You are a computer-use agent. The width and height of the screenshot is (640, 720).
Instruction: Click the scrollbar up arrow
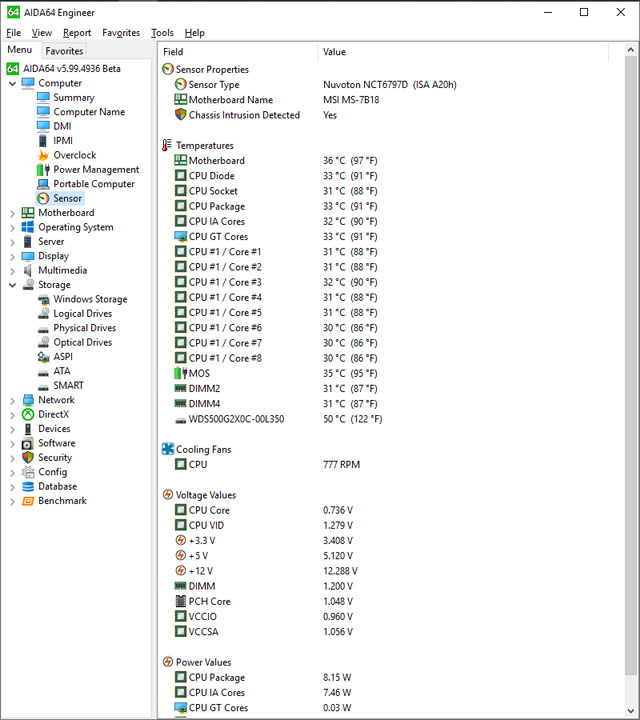tap(631, 50)
